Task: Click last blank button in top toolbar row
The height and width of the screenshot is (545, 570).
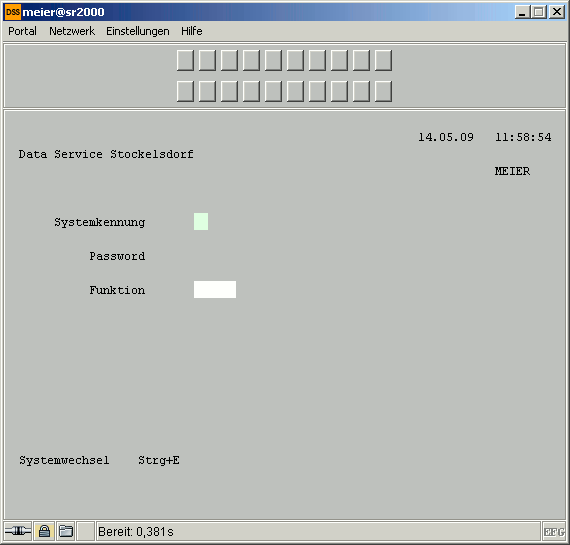Action: tap(383, 60)
